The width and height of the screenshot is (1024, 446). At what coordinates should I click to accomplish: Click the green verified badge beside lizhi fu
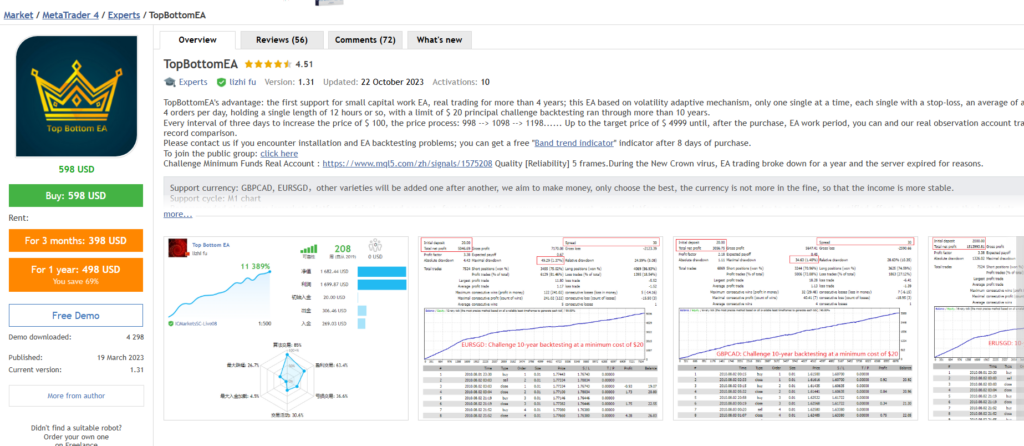tap(222, 82)
